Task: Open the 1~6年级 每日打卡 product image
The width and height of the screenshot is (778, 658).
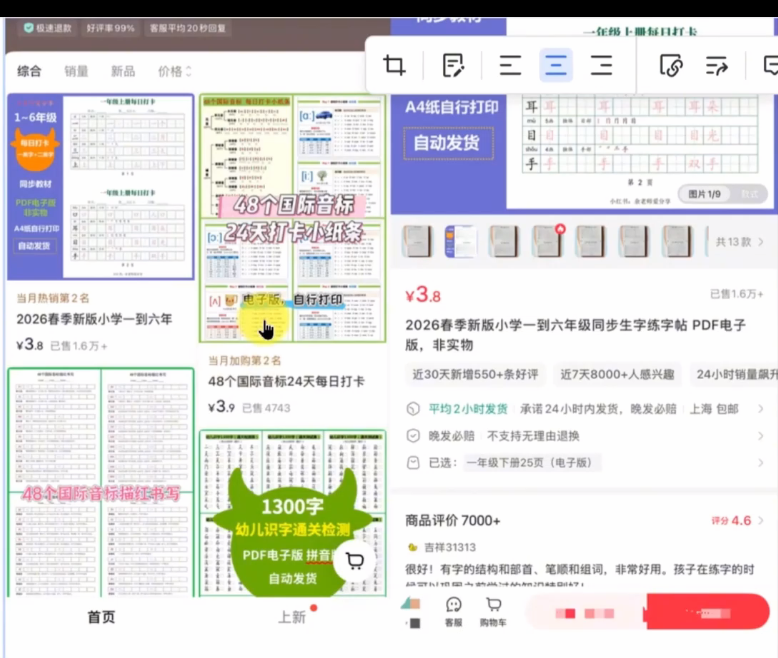Action: pyautogui.click(x=101, y=187)
